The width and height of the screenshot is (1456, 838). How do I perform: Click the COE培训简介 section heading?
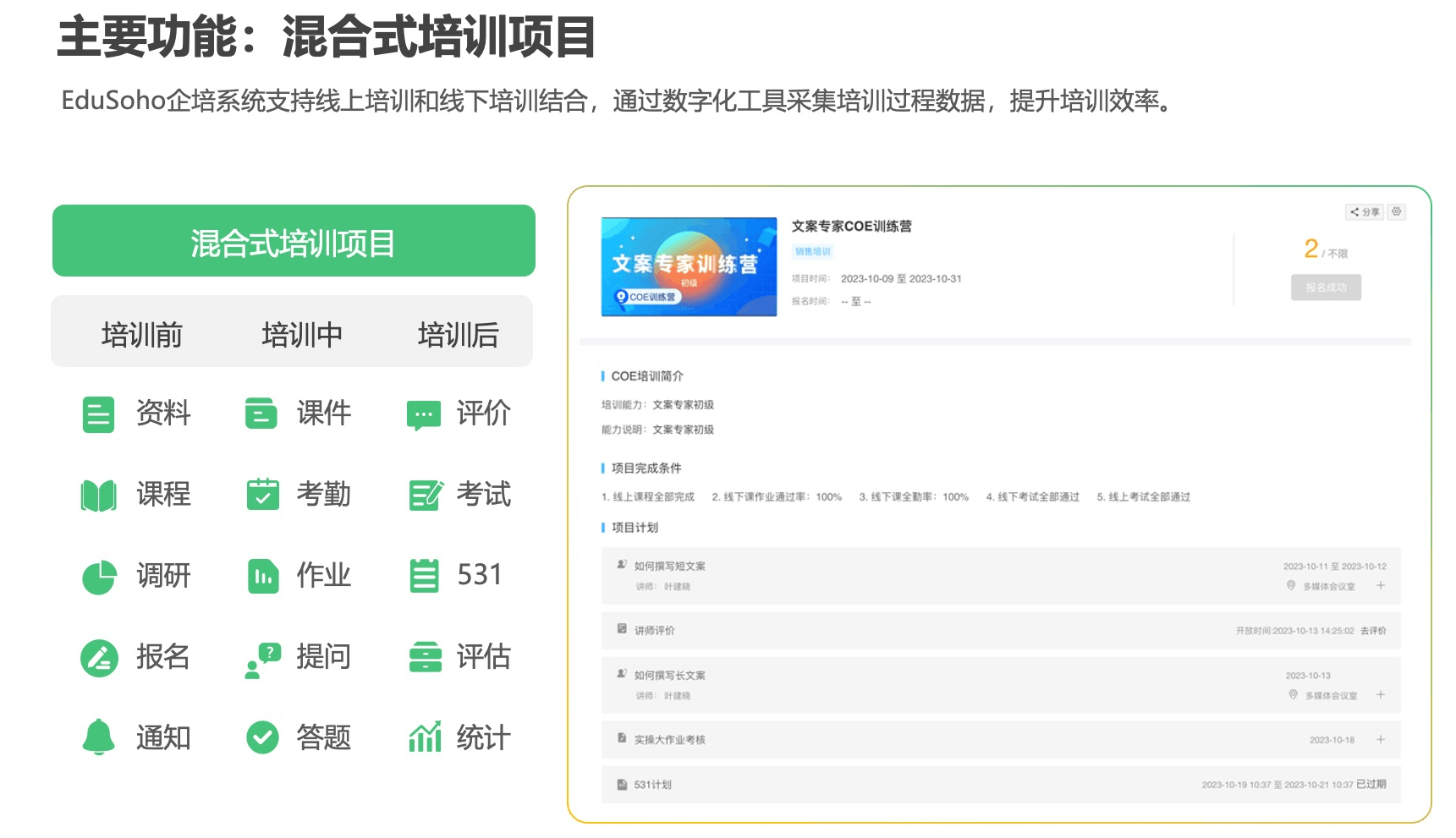coord(647,375)
